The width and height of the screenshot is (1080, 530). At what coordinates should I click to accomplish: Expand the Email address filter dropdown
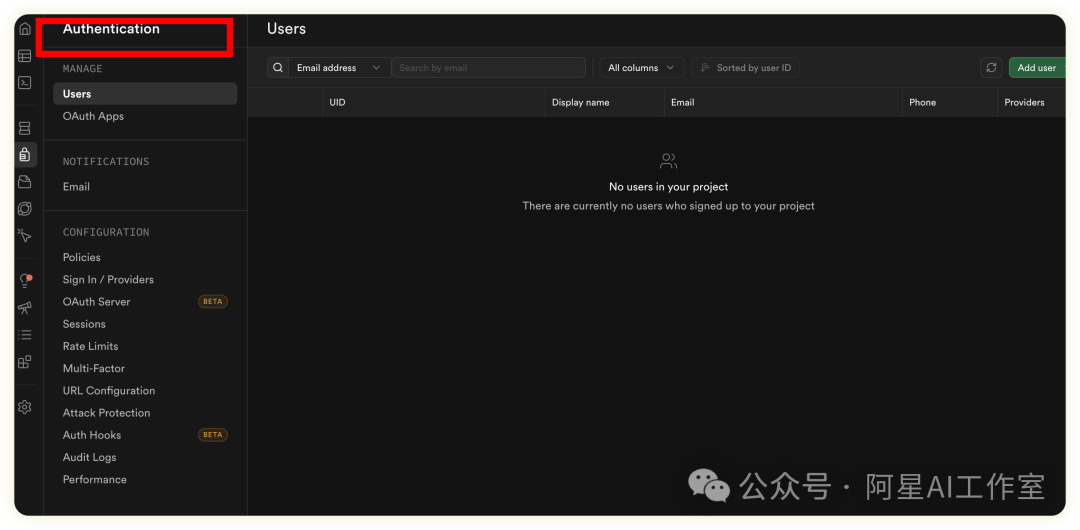(x=338, y=68)
